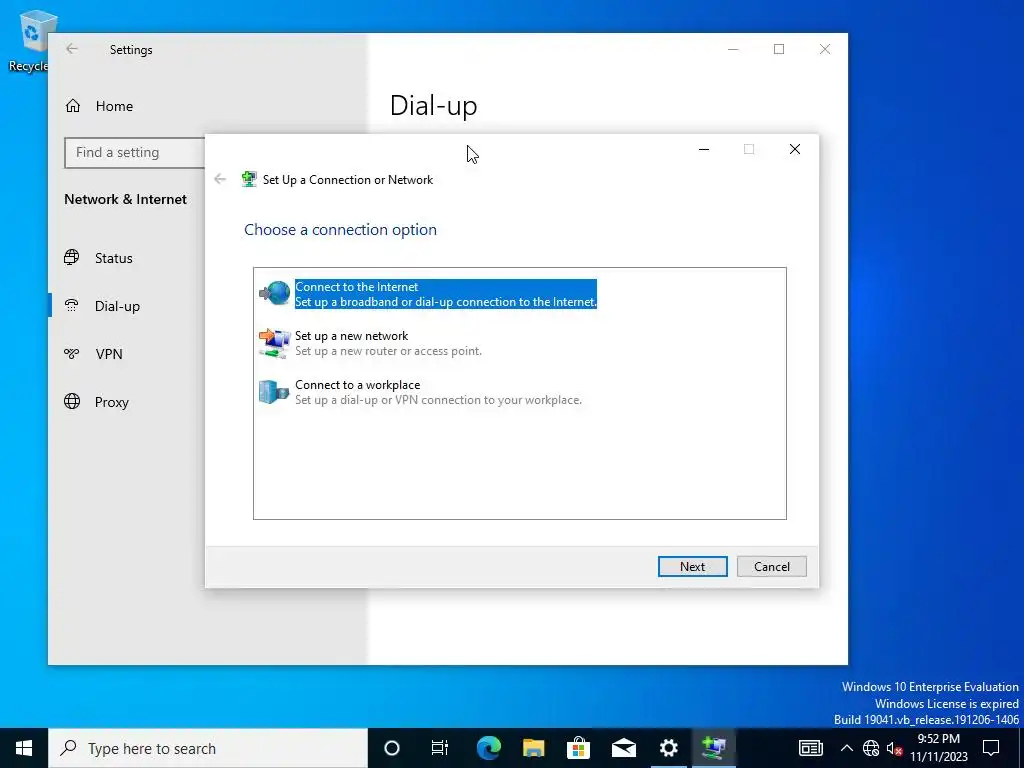Go back using the wizard back arrow

coord(220,179)
